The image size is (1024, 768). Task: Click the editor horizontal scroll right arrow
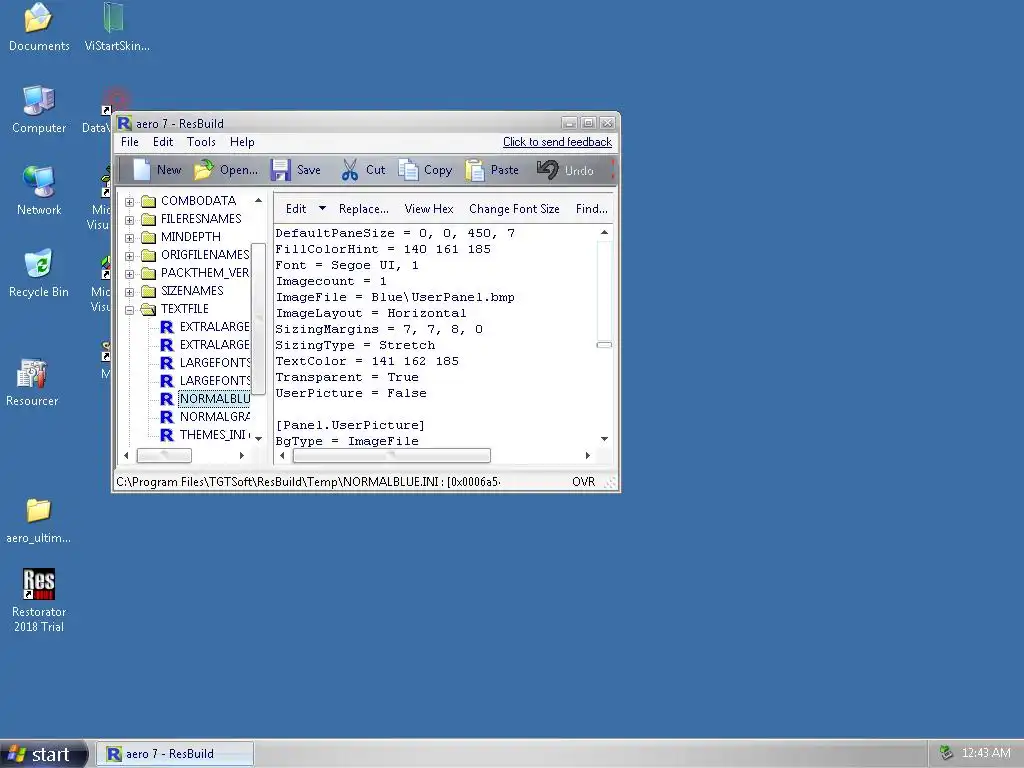coord(587,455)
